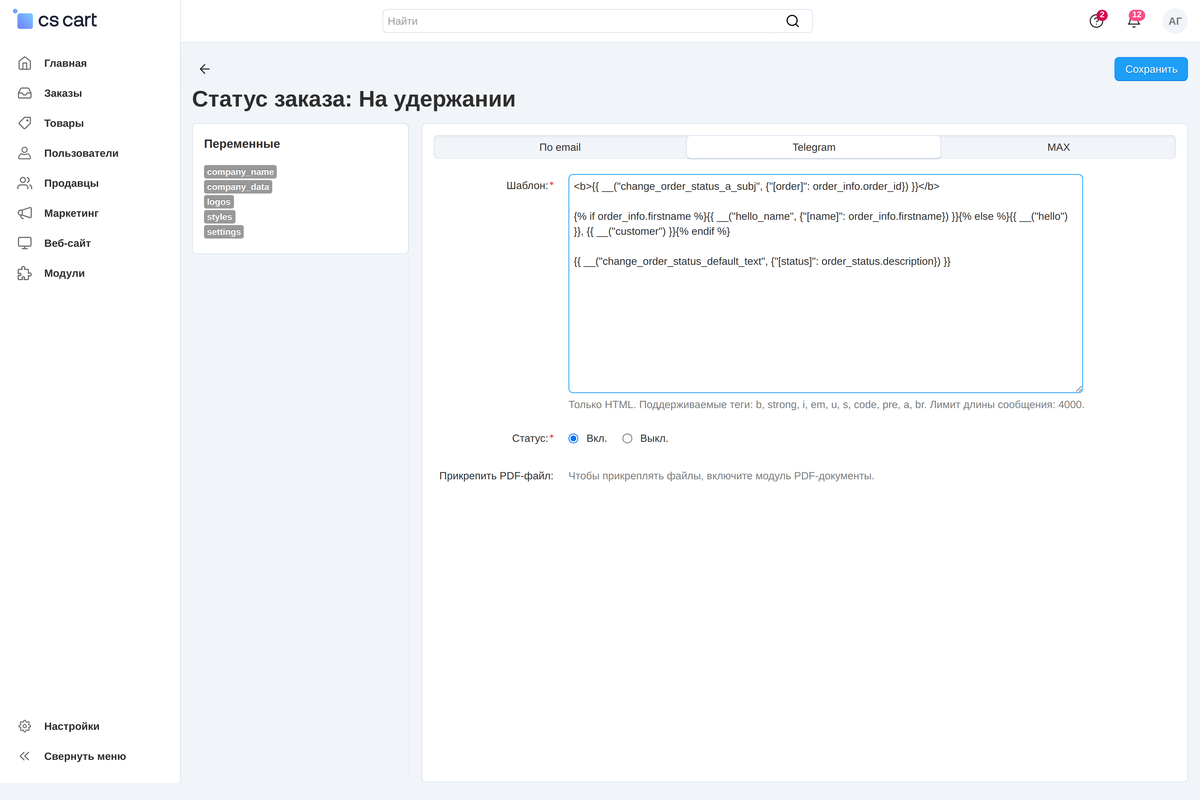
Task: Open the Товары menu item
Action: coord(64,123)
